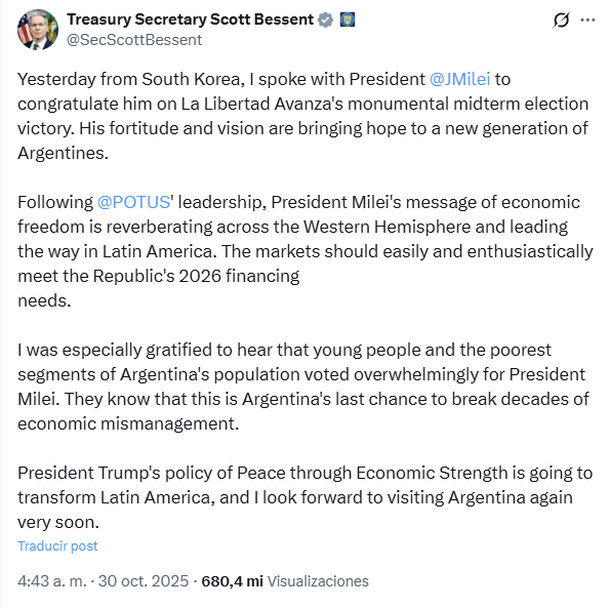
Task: Click the gray verified checkmark badge
Action: pos(325,20)
